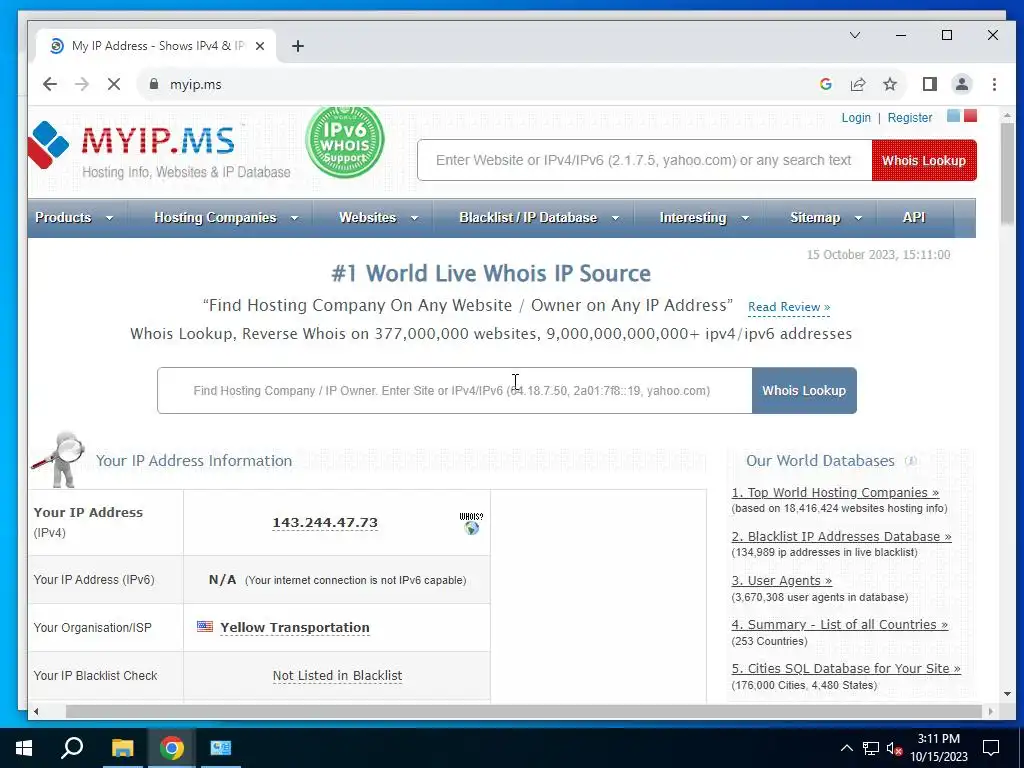Go back using the browser back arrow
1024x768 pixels.
50,84
